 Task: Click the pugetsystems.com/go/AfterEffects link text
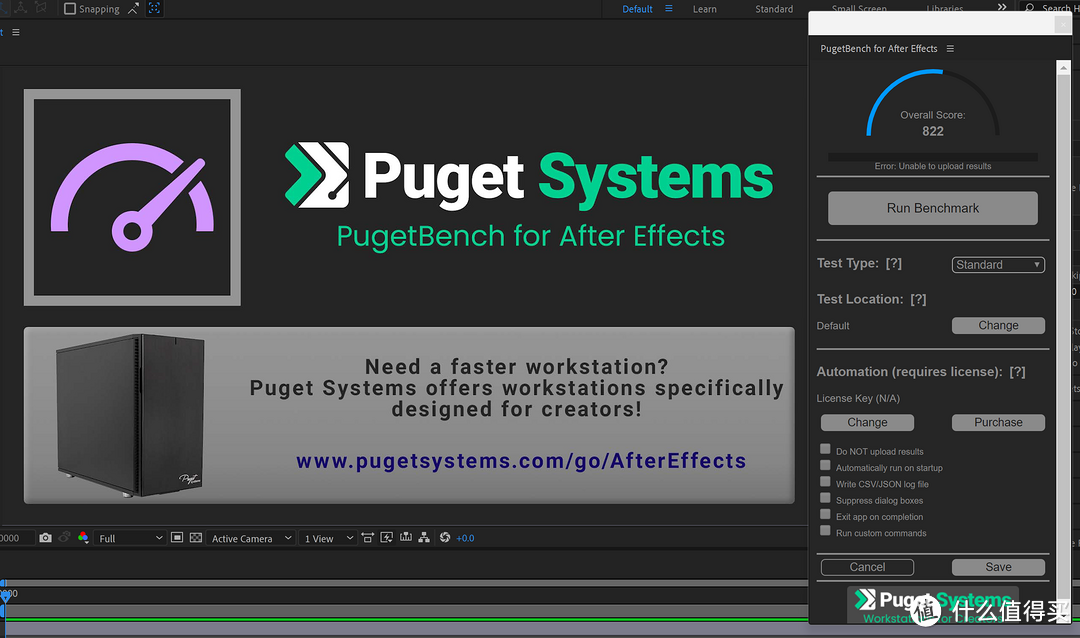tap(521, 460)
